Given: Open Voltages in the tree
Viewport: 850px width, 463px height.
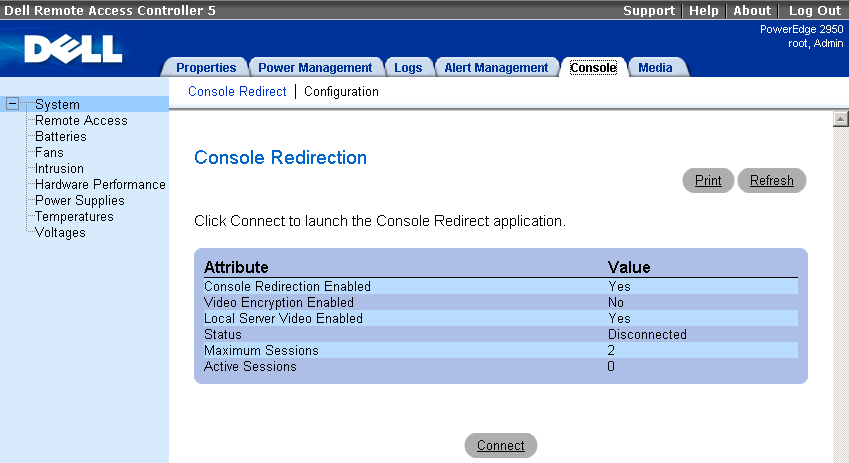Looking at the screenshot, I should [x=60, y=232].
